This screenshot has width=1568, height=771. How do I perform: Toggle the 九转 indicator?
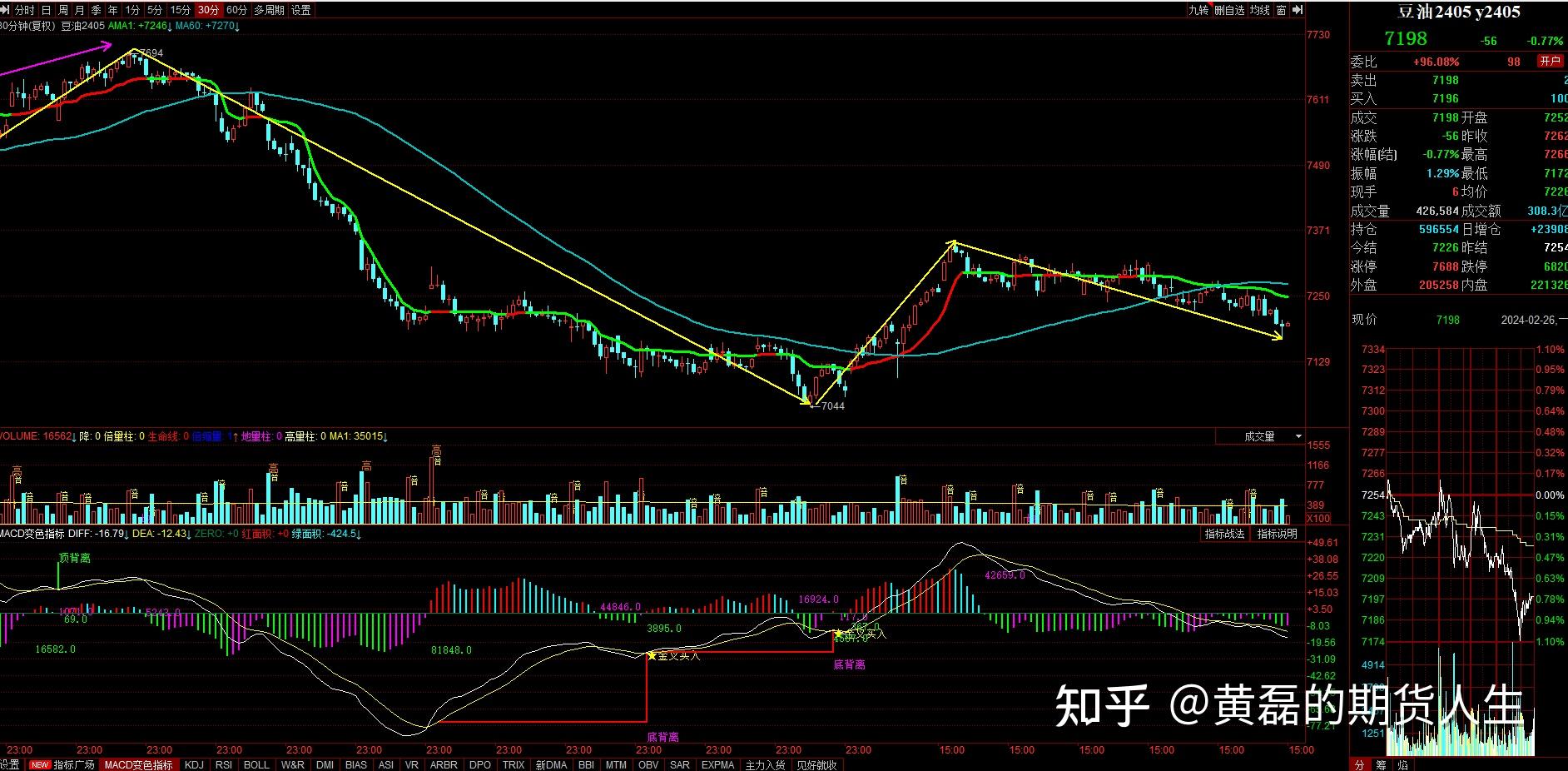pos(1198,10)
